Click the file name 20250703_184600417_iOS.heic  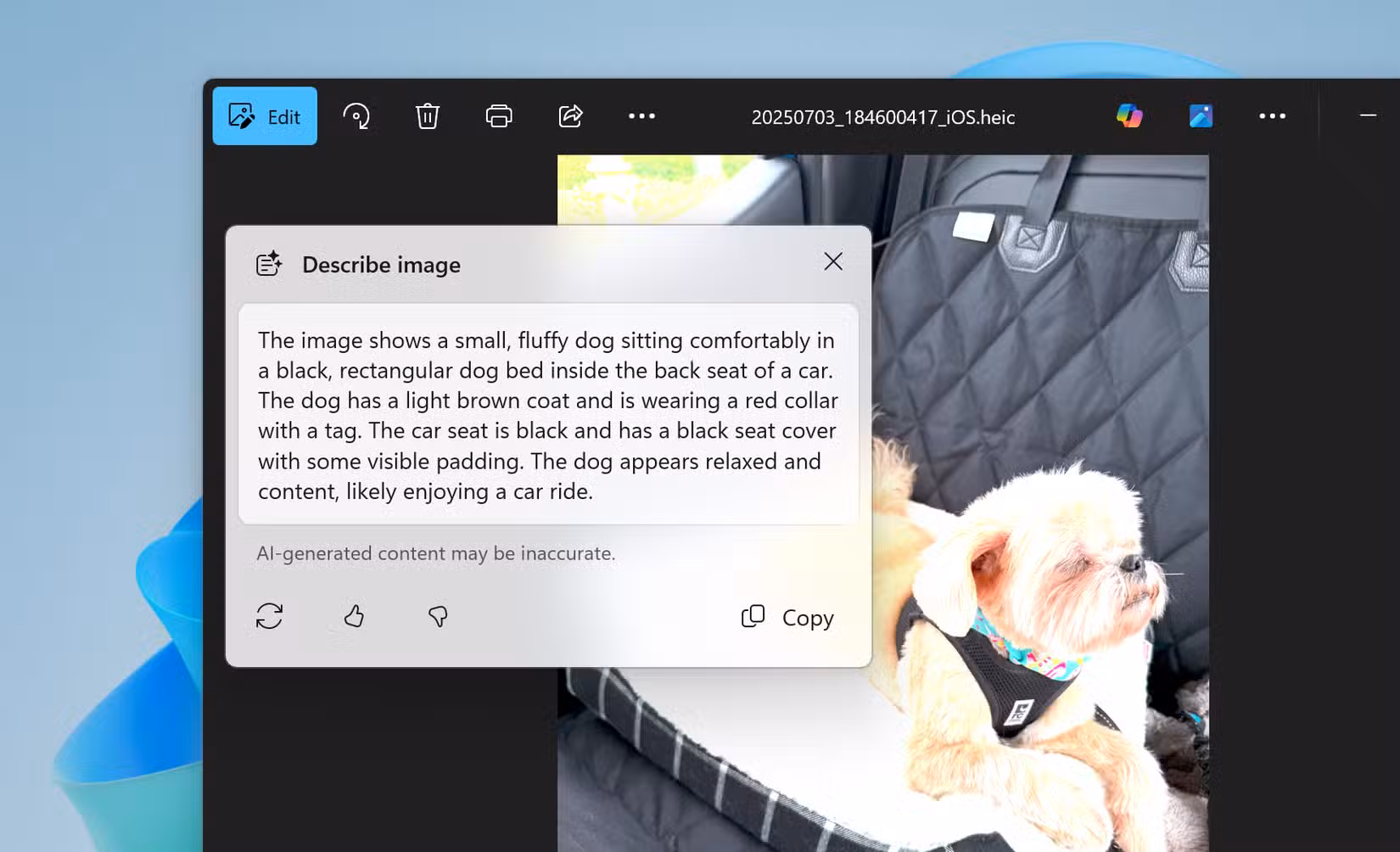[883, 117]
